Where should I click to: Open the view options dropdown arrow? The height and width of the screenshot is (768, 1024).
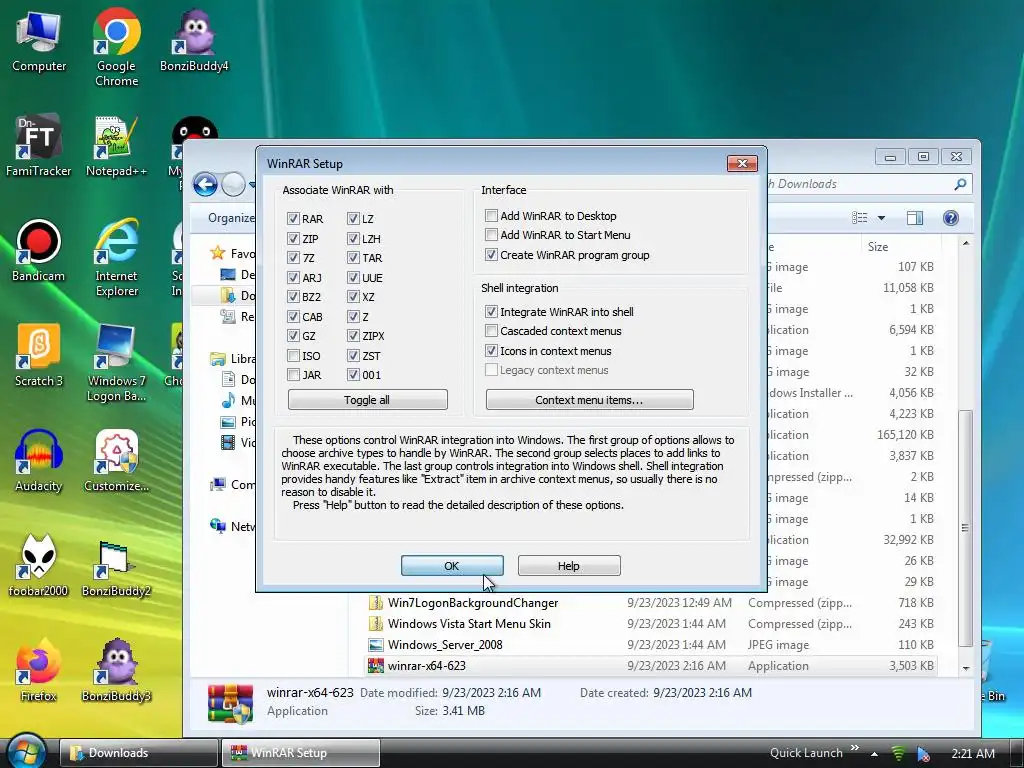tap(881, 218)
